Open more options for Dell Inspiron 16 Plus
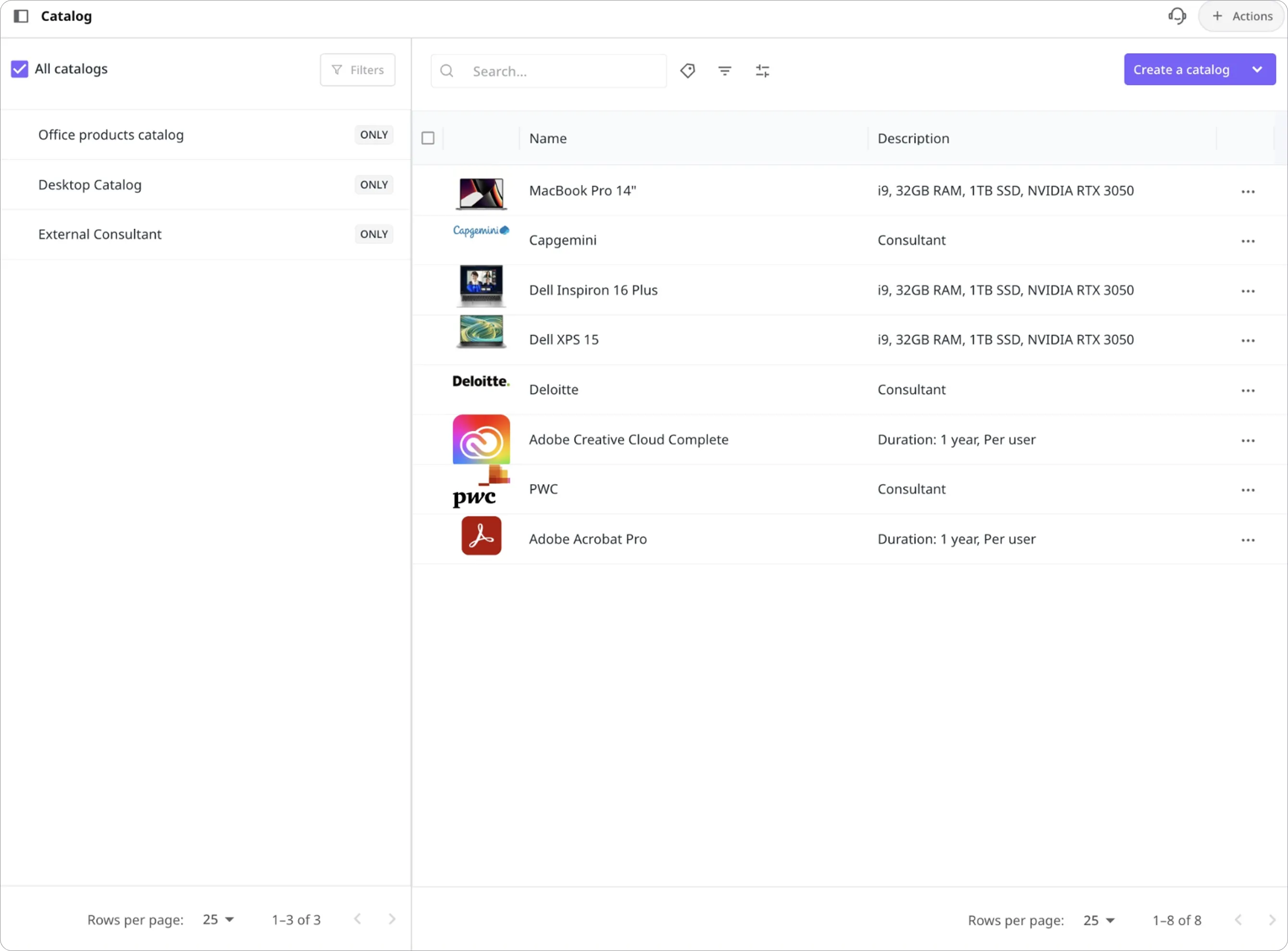 pyautogui.click(x=1248, y=291)
